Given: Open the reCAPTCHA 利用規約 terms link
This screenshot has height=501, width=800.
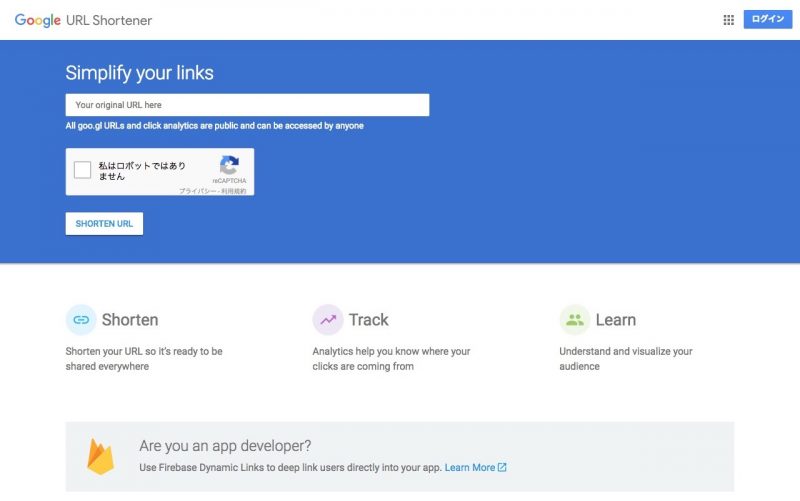Looking at the screenshot, I should click(x=234, y=190).
